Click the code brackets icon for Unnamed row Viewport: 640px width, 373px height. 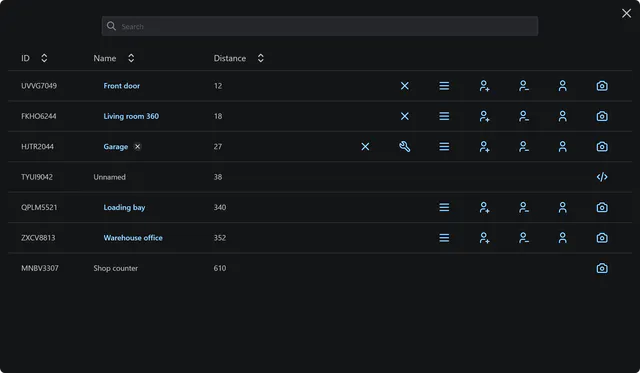[602, 177]
